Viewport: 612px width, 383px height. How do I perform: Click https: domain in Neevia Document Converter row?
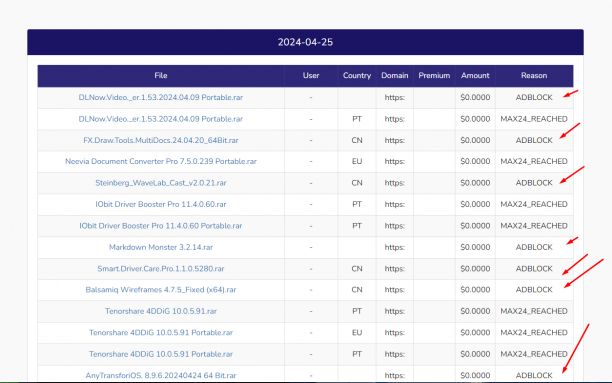coord(395,162)
